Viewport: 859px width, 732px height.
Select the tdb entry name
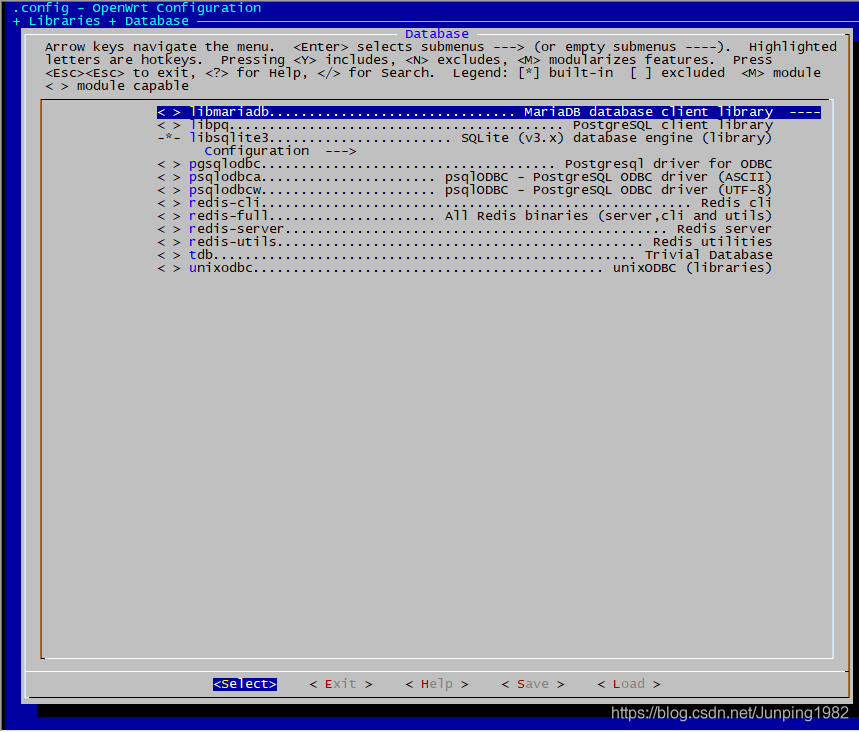pos(201,255)
